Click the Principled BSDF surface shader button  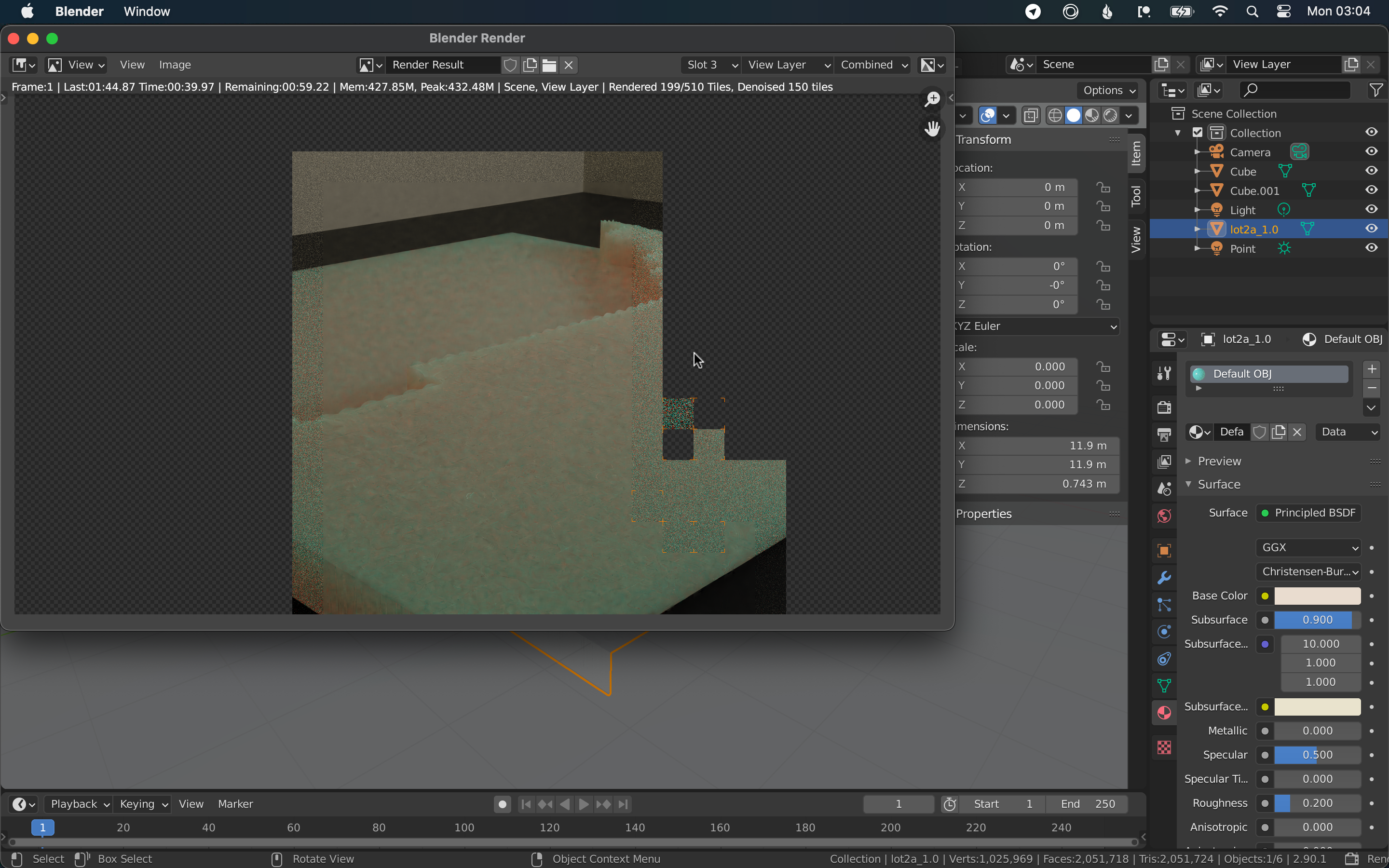click(x=1308, y=513)
